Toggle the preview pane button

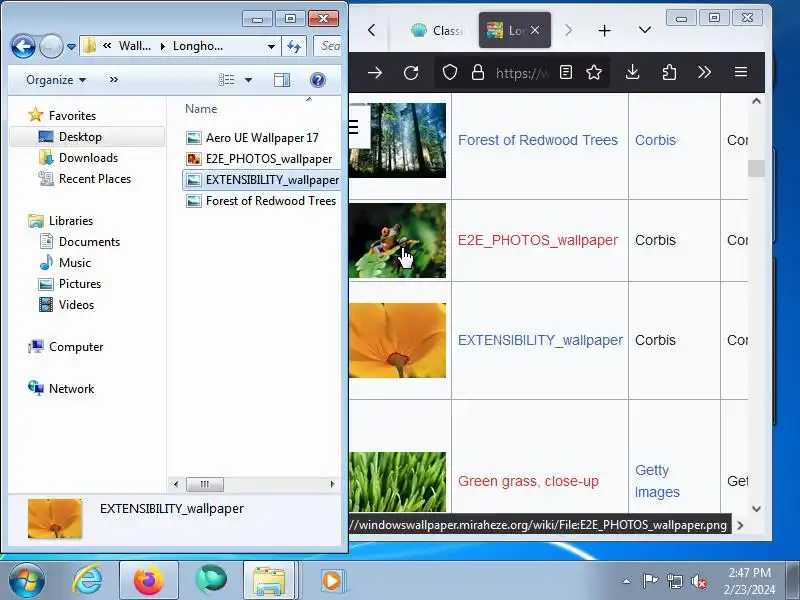tap(282, 80)
